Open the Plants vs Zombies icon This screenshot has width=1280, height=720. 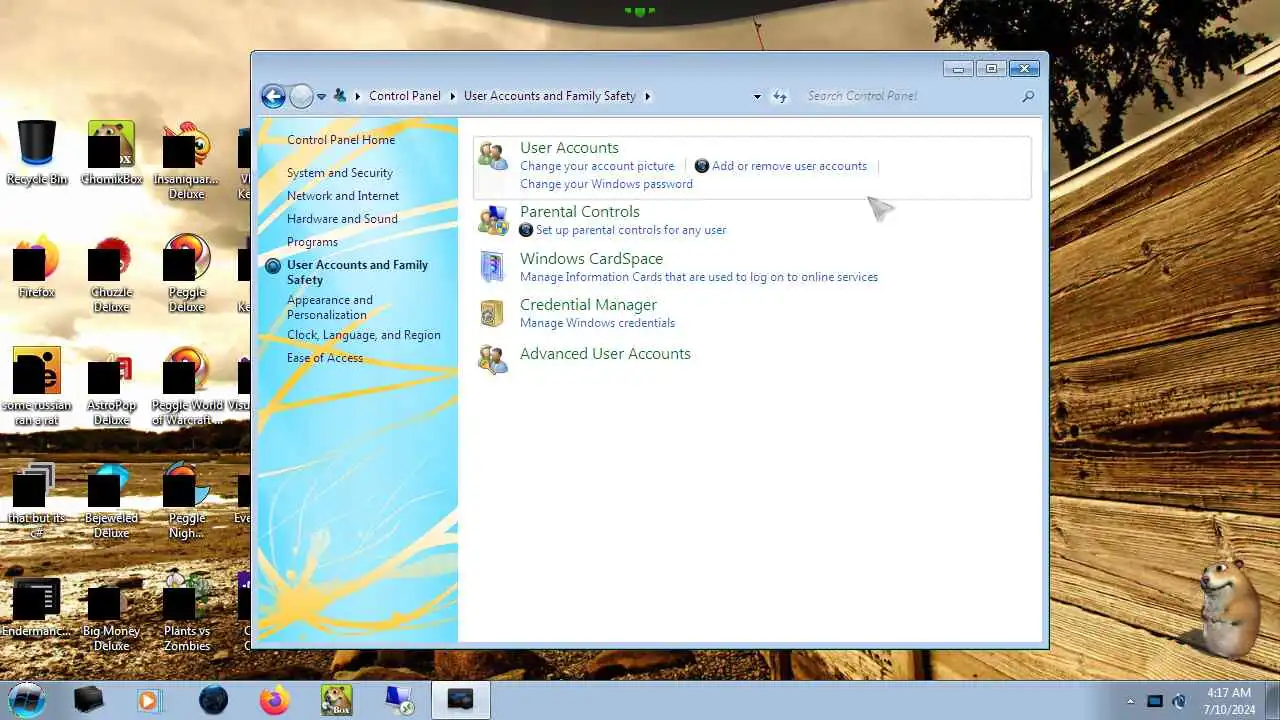(x=186, y=597)
